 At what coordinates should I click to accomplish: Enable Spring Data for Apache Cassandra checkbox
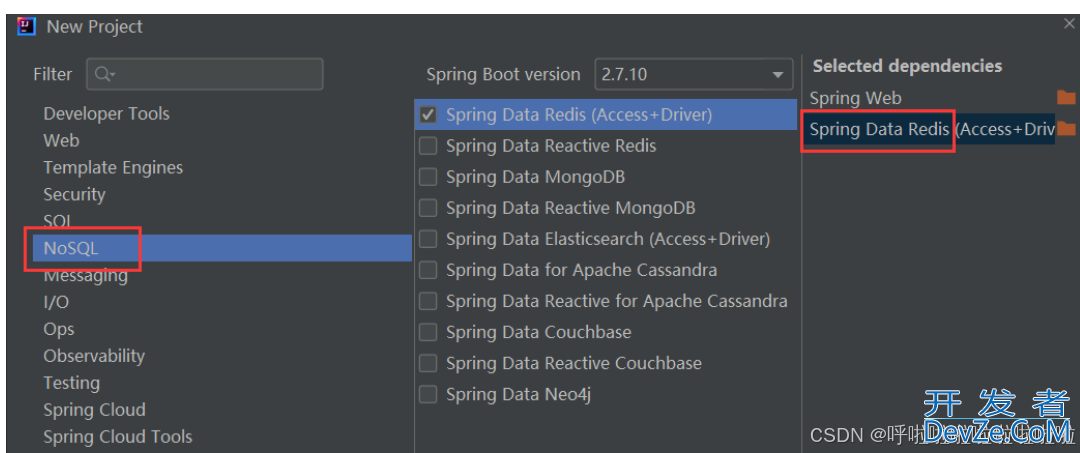(428, 270)
